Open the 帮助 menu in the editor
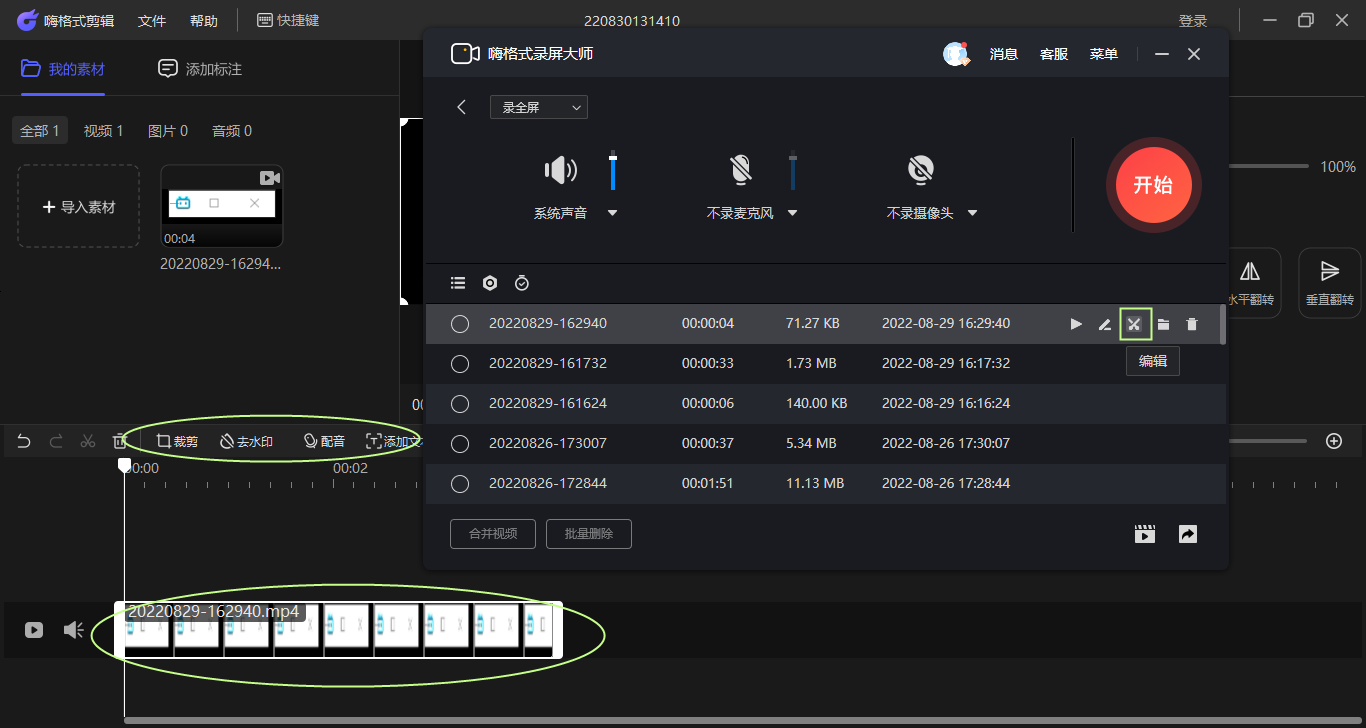 (204, 20)
